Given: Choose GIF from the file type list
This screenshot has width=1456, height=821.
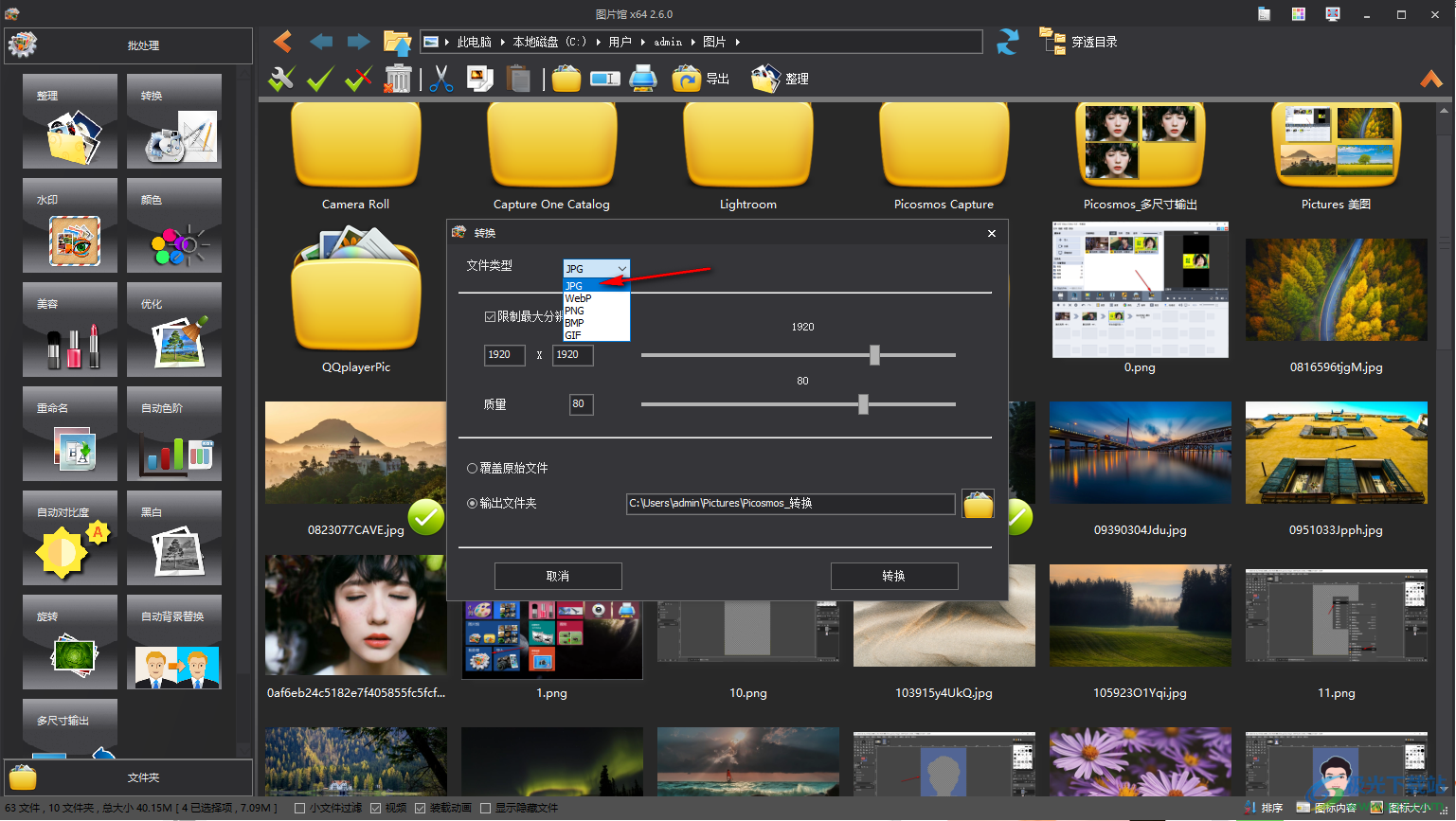Looking at the screenshot, I should click(596, 334).
